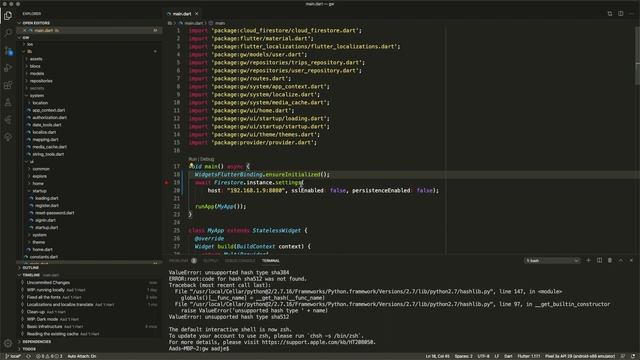Open the terminal shell selector dropdown

[x=551, y=260]
